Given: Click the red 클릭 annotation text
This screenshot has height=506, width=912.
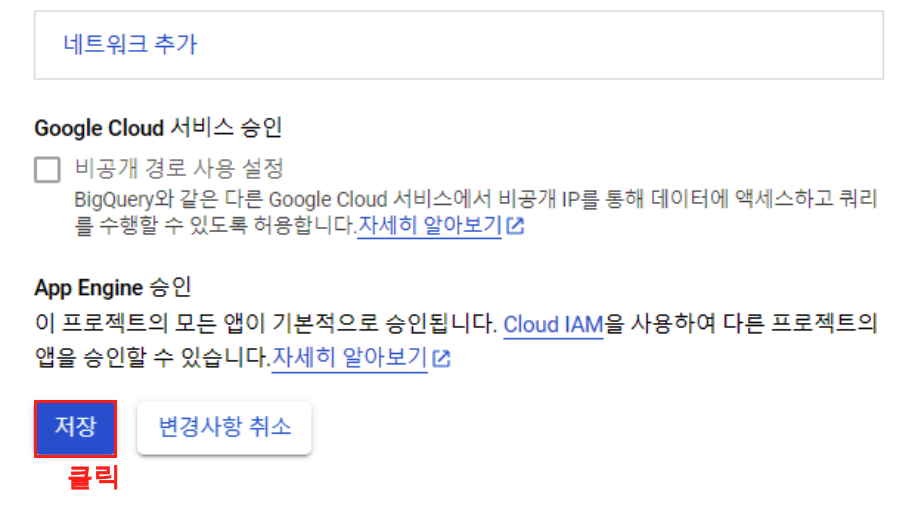Looking at the screenshot, I should 94,478.
